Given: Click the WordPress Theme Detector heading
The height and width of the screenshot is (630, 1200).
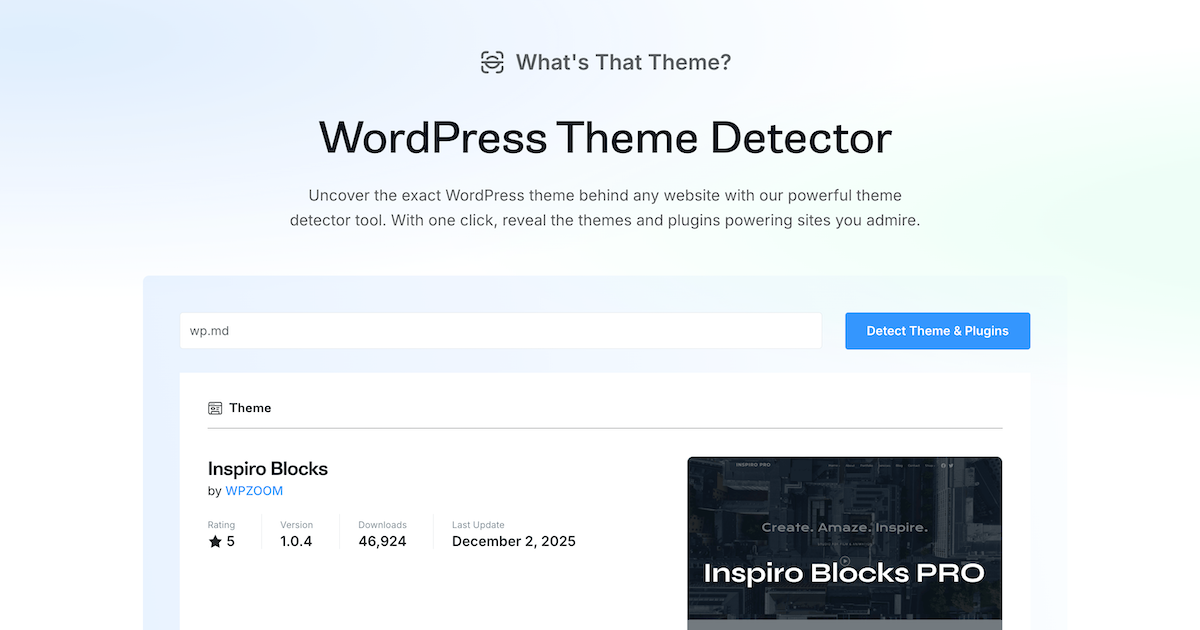Looking at the screenshot, I should click(605, 137).
